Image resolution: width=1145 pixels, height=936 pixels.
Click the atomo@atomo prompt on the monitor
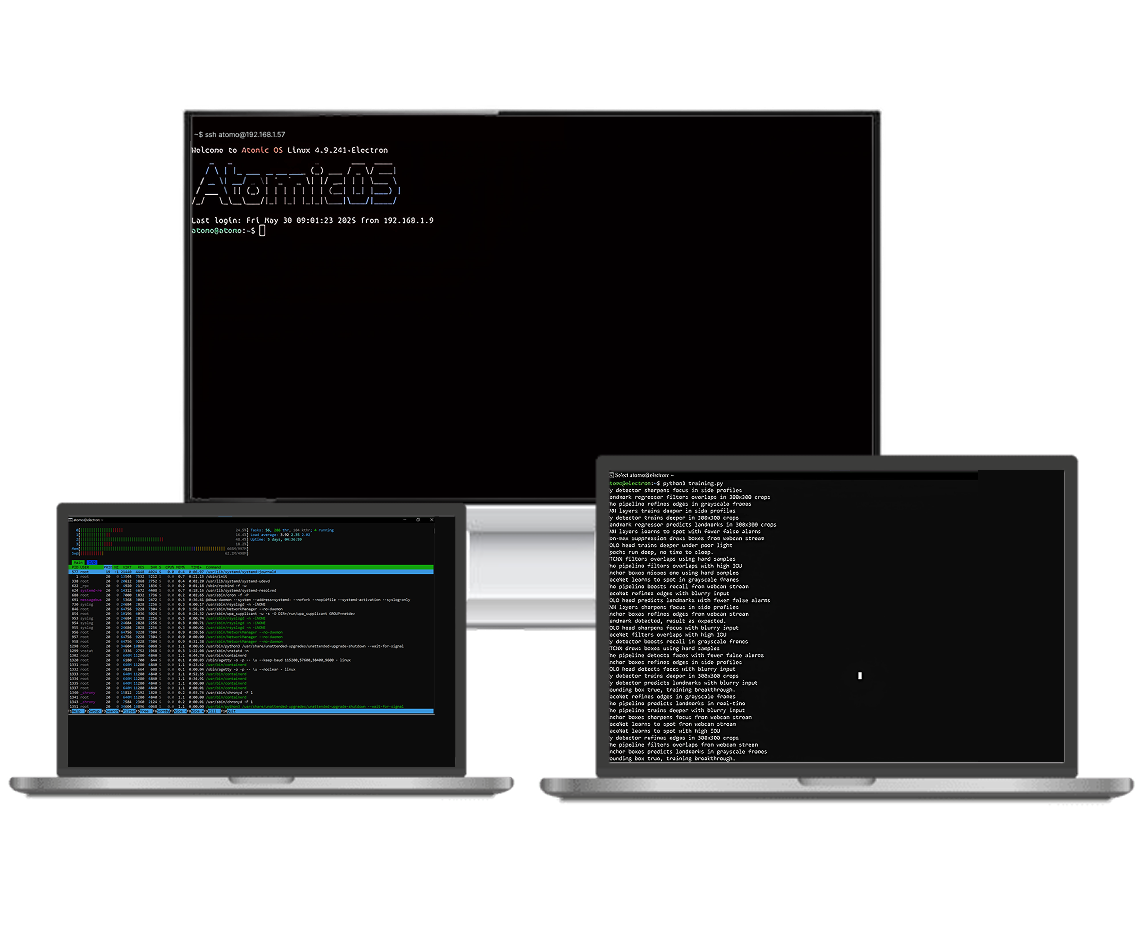pyautogui.click(x=223, y=231)
